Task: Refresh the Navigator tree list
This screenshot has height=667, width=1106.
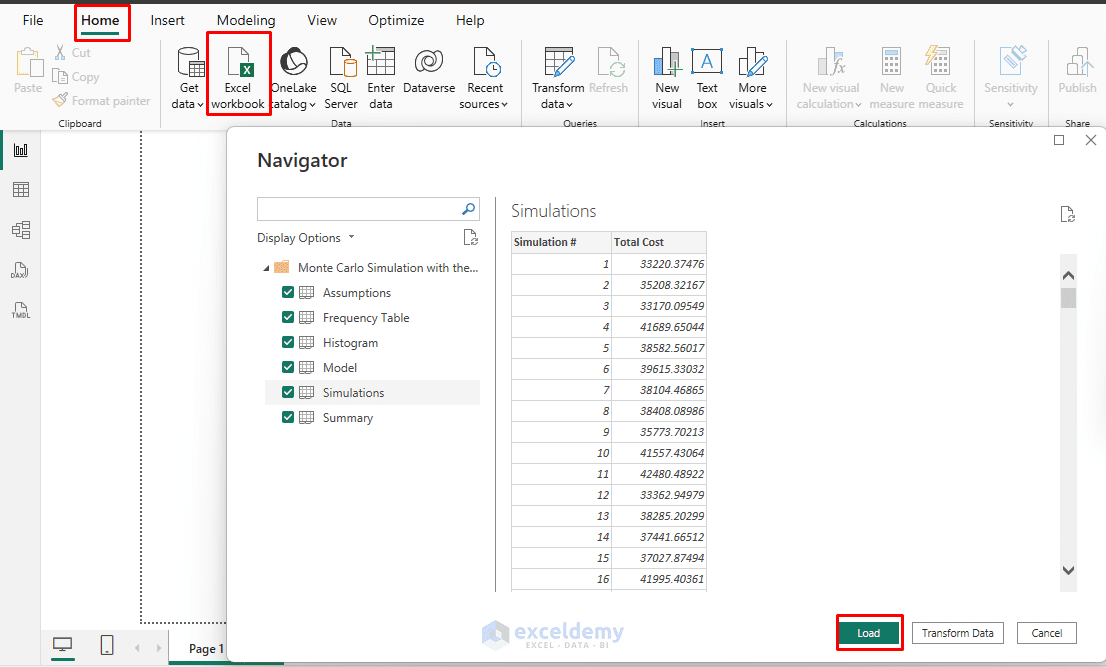Action: (x=470, y=238)
